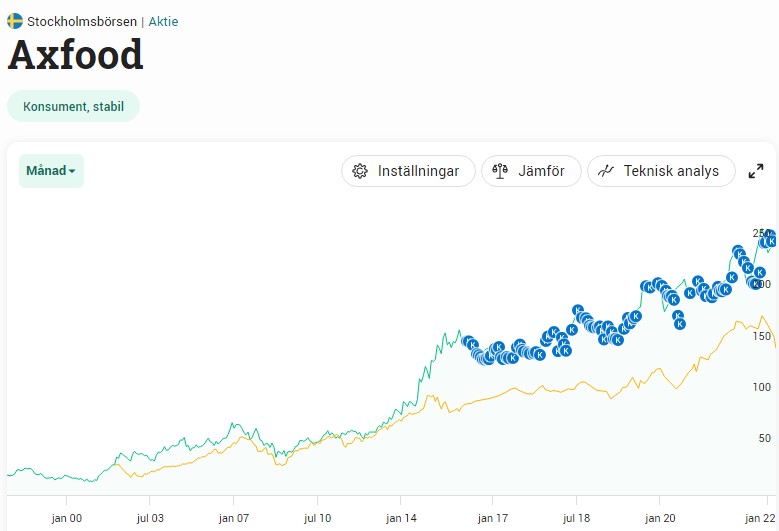
Task: Click the 50 price level label
Action: click(x=763, y=438)
